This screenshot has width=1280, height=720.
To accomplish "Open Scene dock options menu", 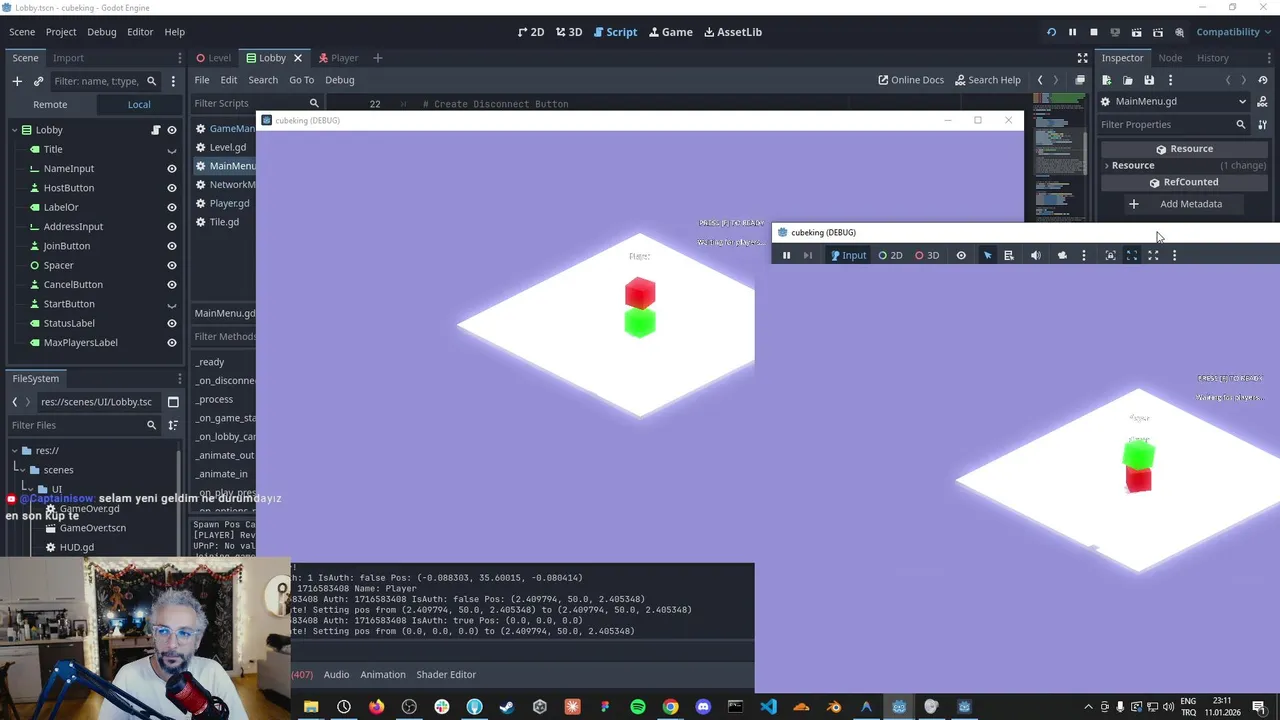I will pos(173,81).
